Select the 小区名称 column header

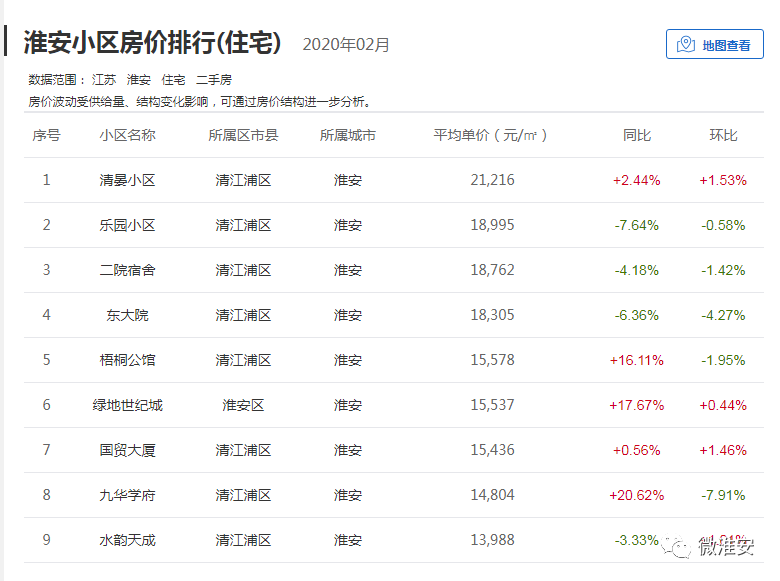127,135
